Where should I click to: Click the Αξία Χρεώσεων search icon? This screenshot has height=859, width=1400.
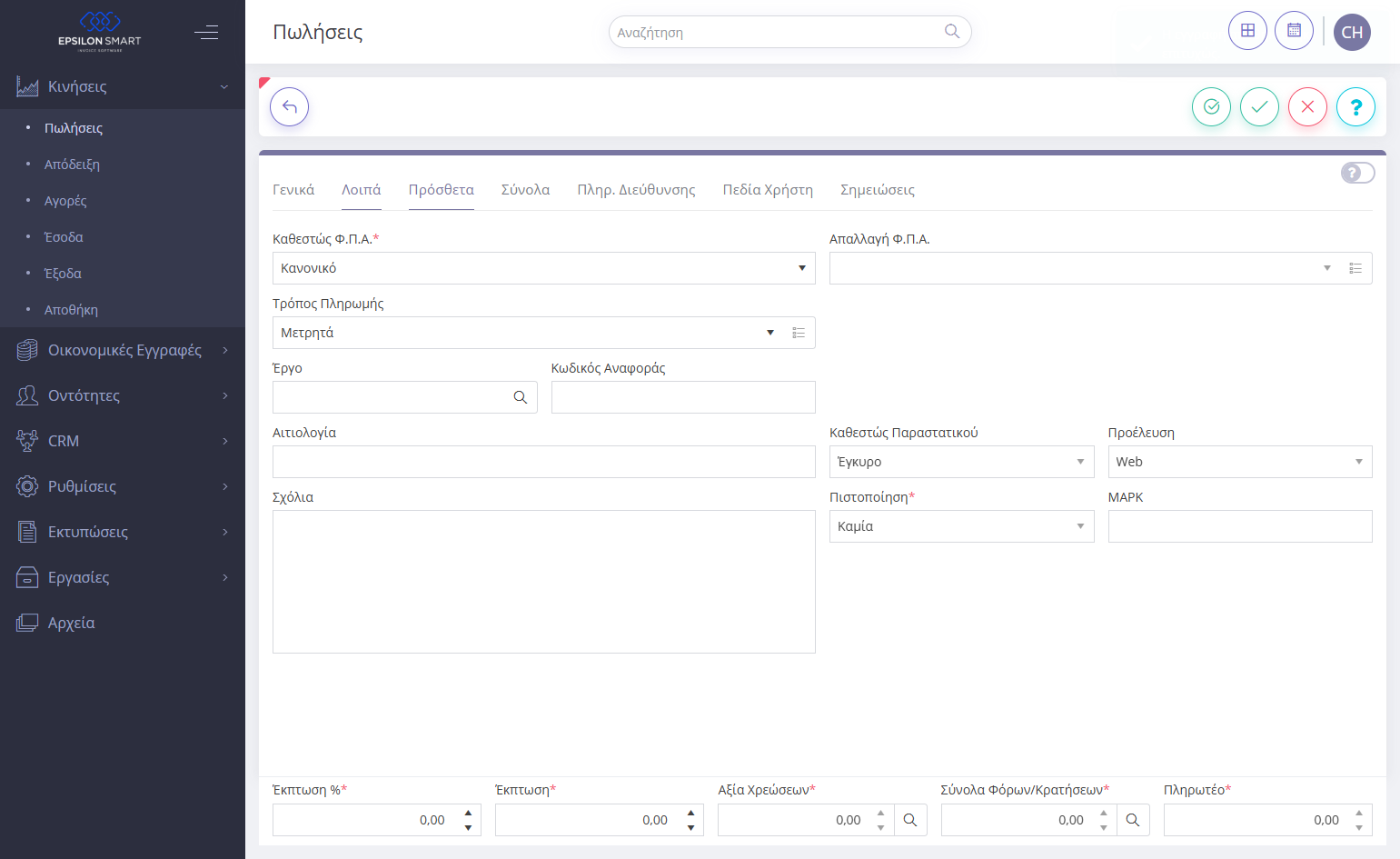pos(910,820)
